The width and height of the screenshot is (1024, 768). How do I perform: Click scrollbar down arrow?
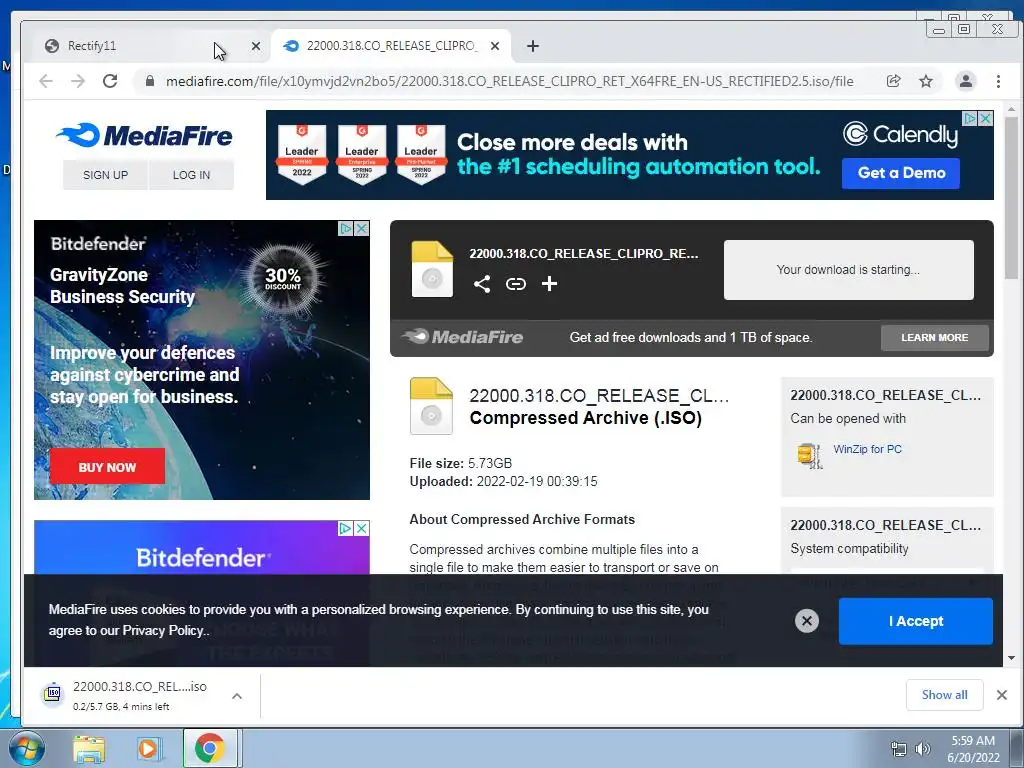click(x=1011, y=658)
